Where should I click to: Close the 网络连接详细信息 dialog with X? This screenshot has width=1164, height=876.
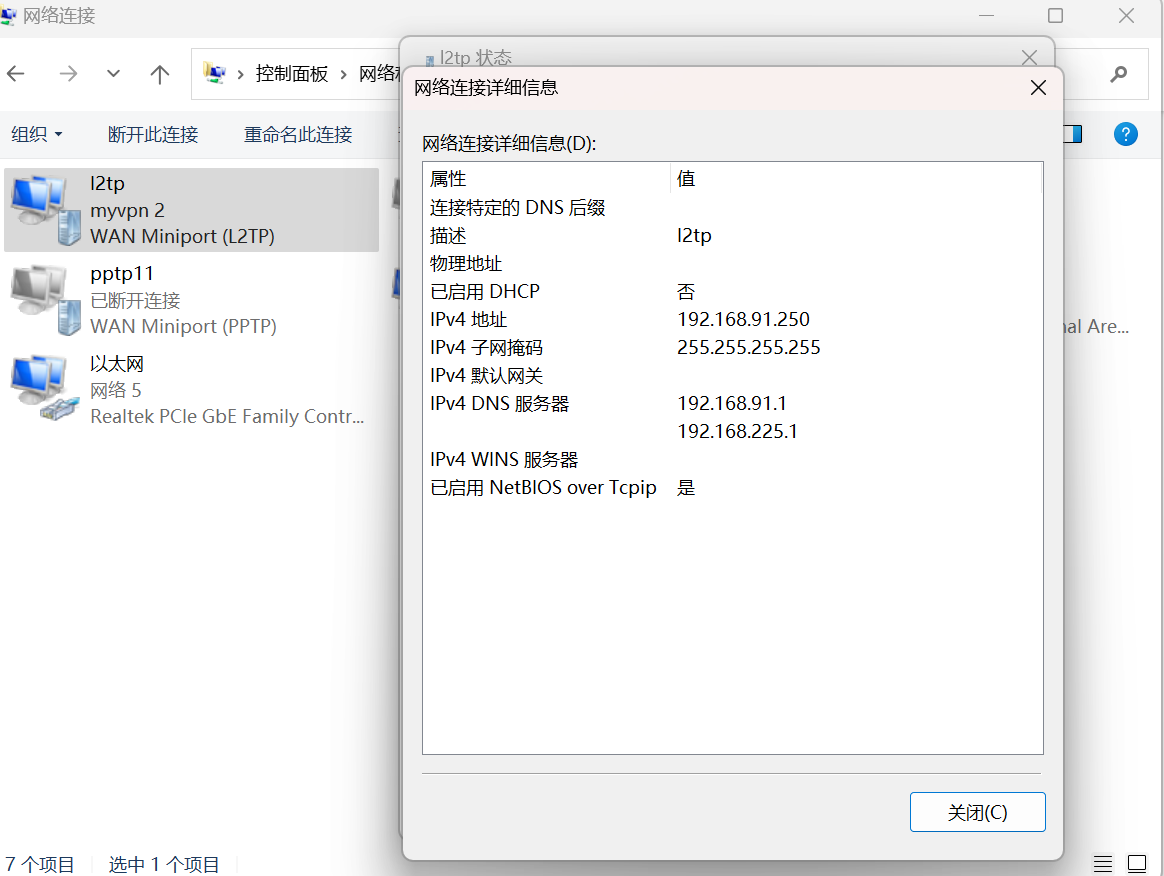pos(1039,88)
